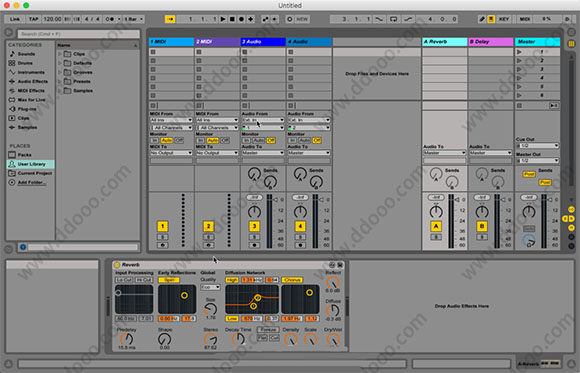Toggle the computer MIDI keyboard icon
The image size is (580, 373).
point(491,19)
